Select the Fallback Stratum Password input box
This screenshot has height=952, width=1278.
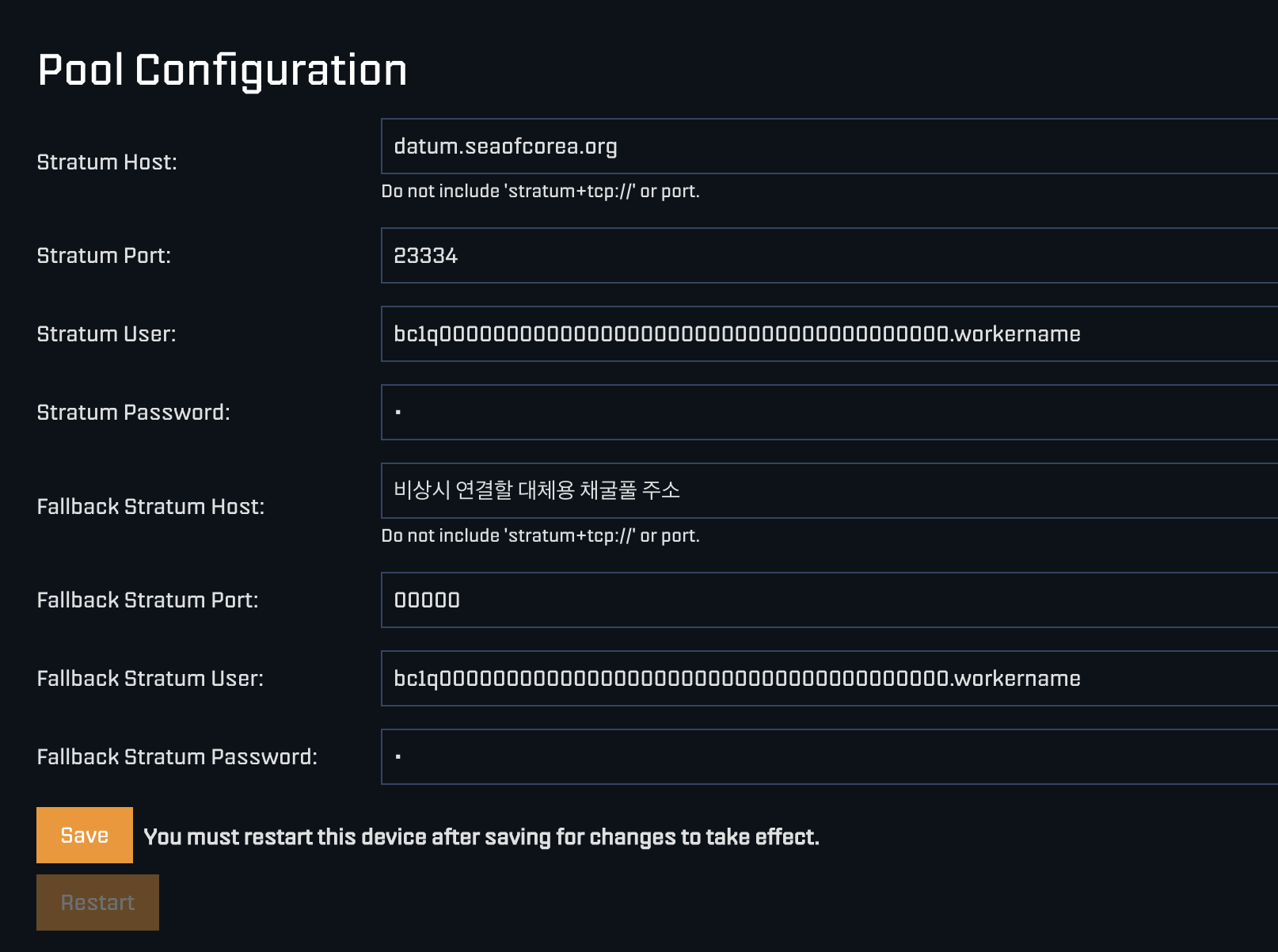pos(828,757)
